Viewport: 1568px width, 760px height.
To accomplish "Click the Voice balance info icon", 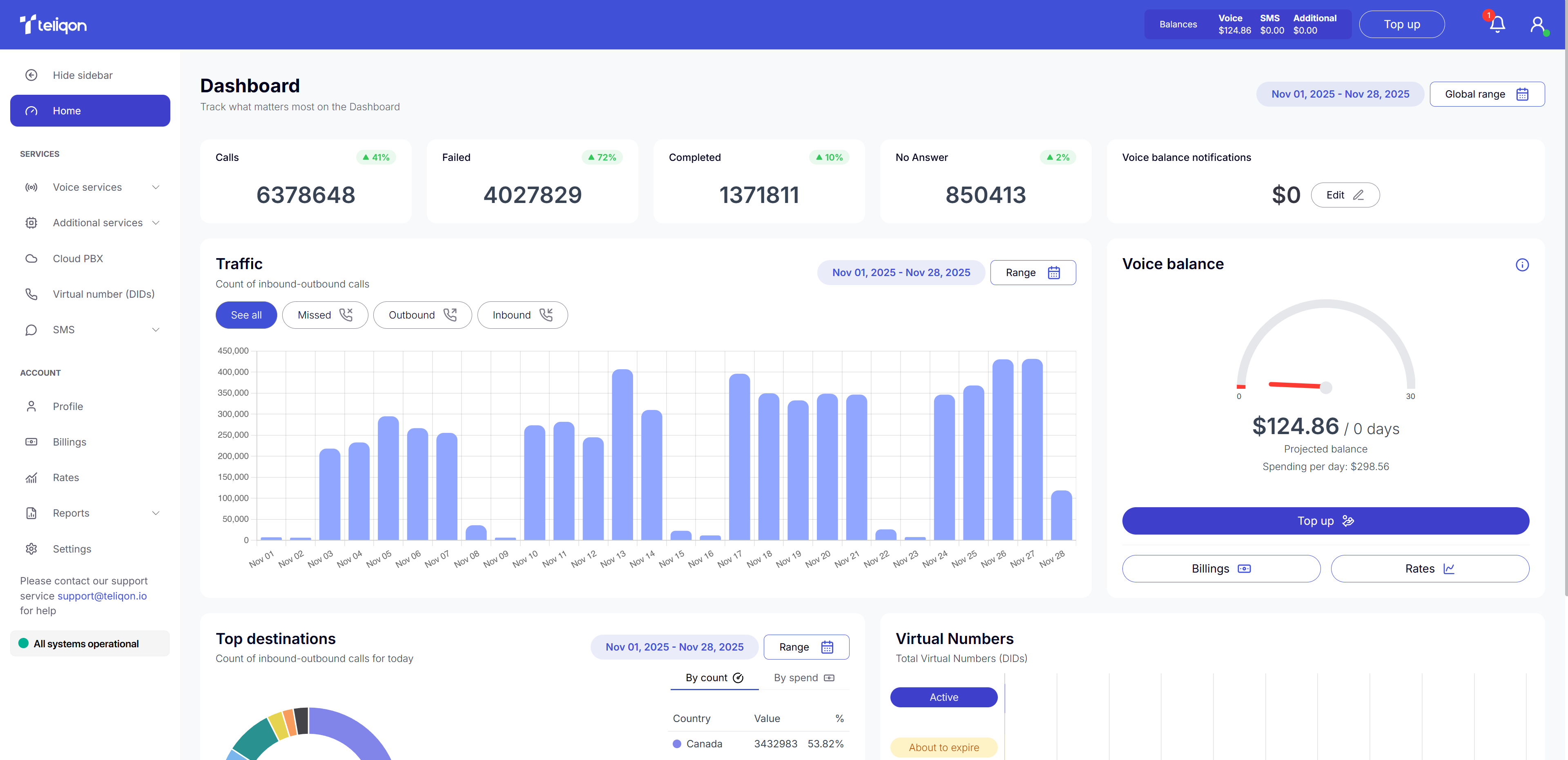I will [x=1522, y=265].
